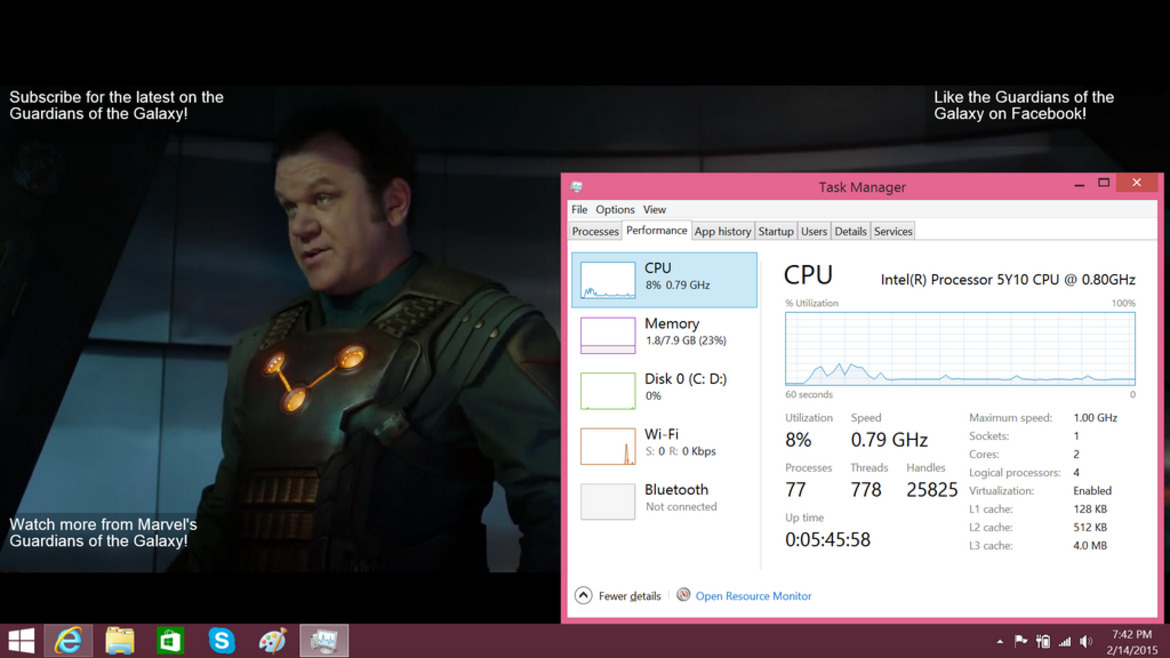Screen dimensions: 1170x658
Task: Click the Intel(R) Processor 5Y10 CPU name
Action: [1008, 280]
